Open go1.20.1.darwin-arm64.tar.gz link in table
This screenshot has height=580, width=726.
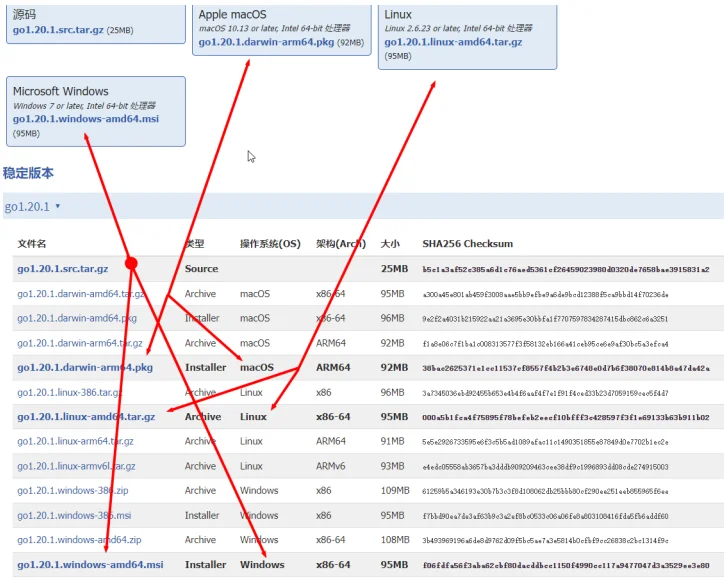pos(80,343)
